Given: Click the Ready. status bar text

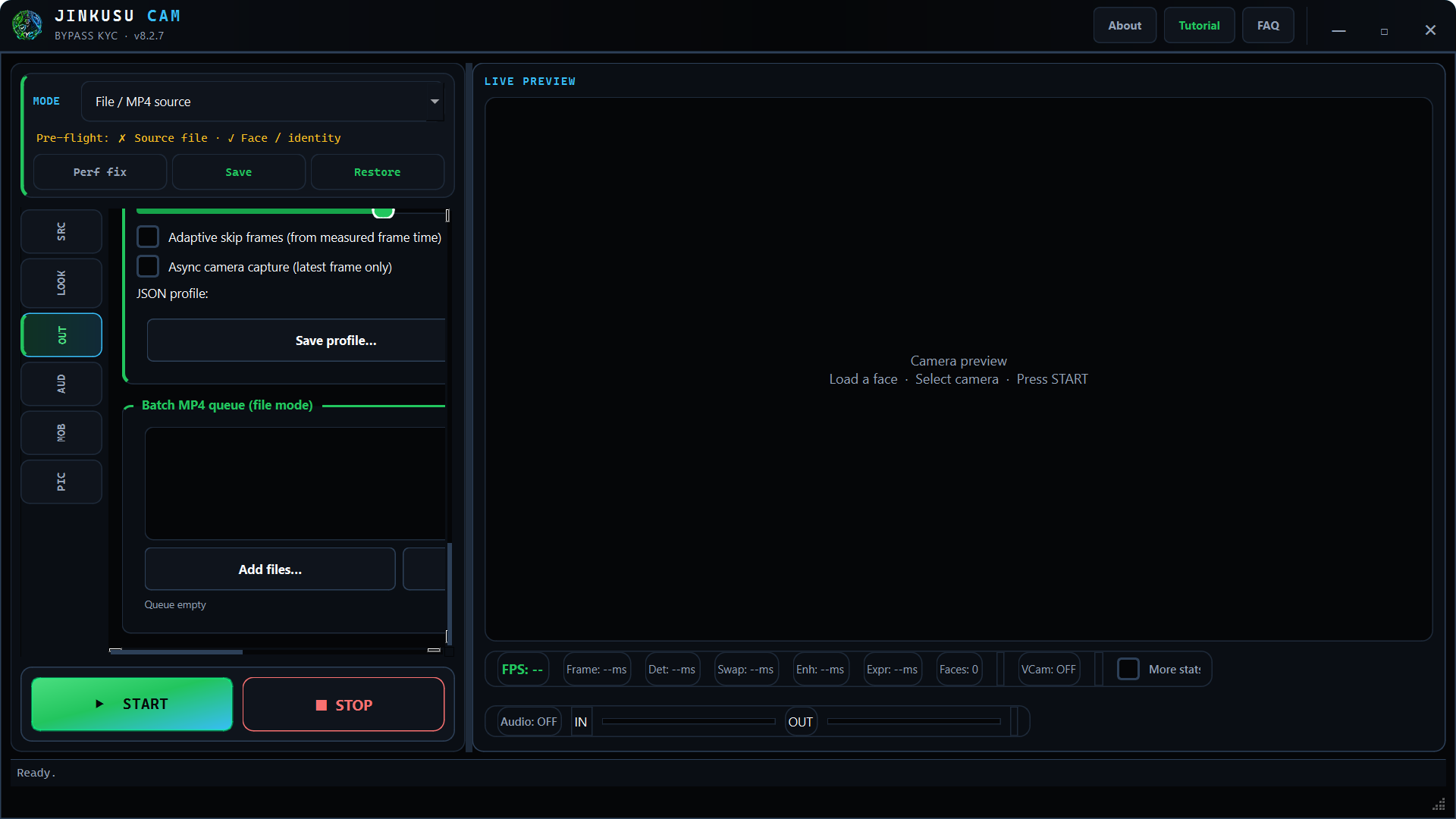Looking at the screenshot, I should tap(36, 773).
